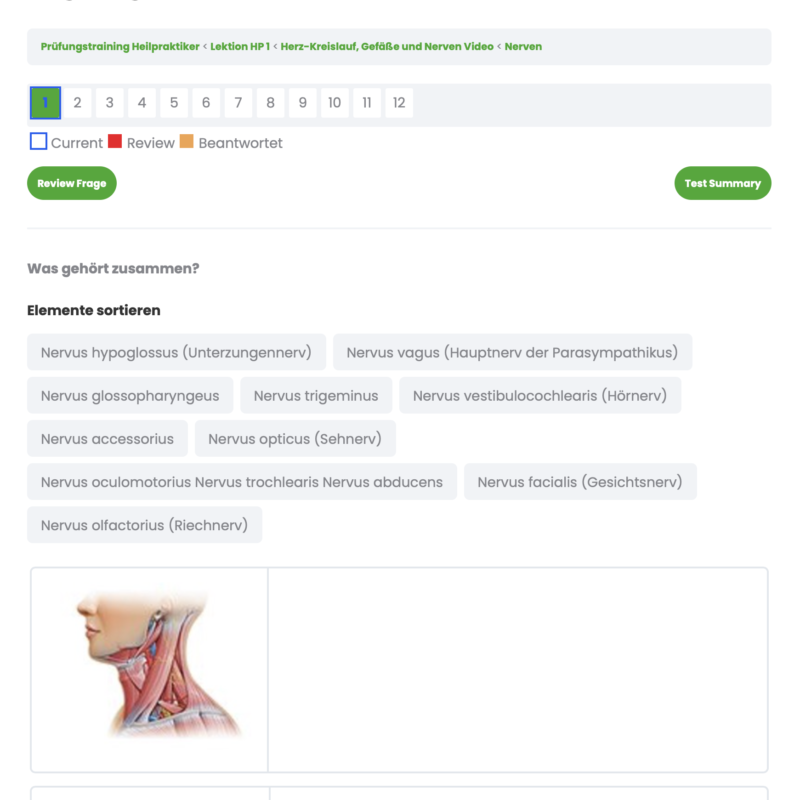Click Prüfungstraining Heilpraktiker breadcrumb link
This screenshot has height=800, width=800.
[x=120, y=47]
